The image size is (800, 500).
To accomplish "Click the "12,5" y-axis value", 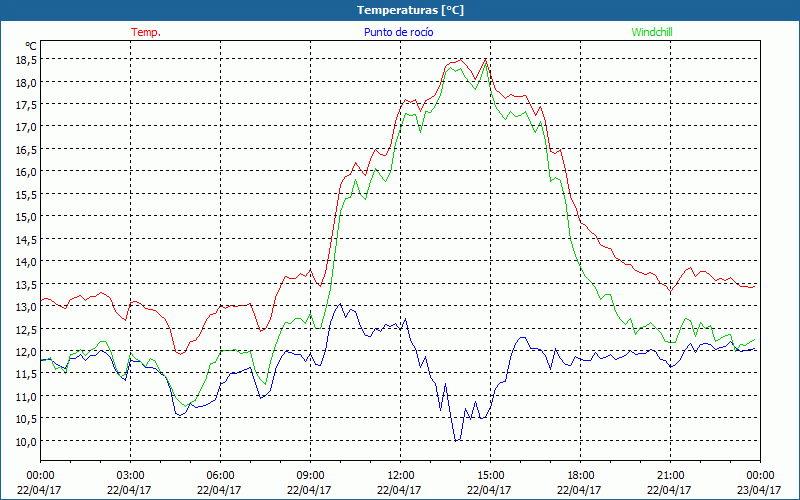I will coord(27,329).
